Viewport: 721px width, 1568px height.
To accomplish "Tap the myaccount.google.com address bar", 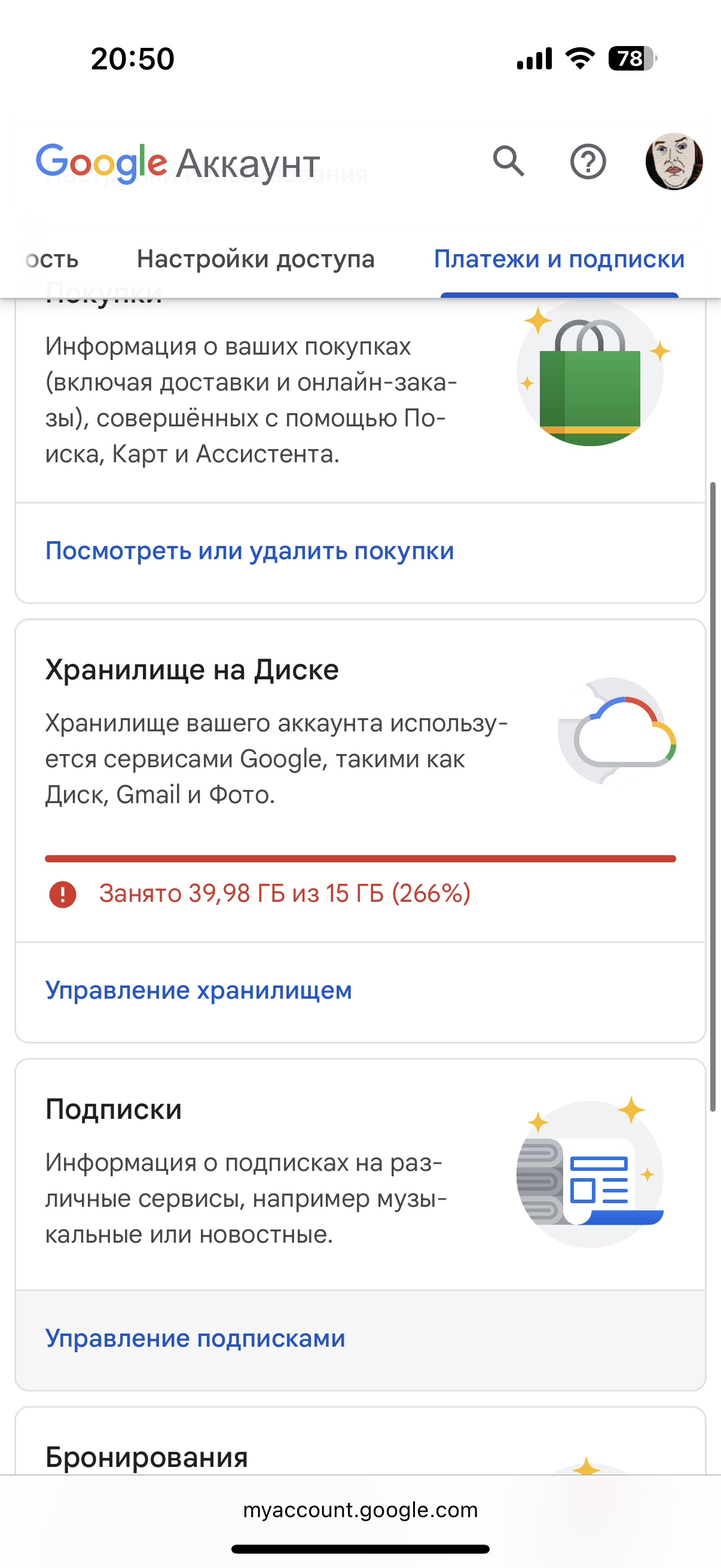I will click(360, 1509).
